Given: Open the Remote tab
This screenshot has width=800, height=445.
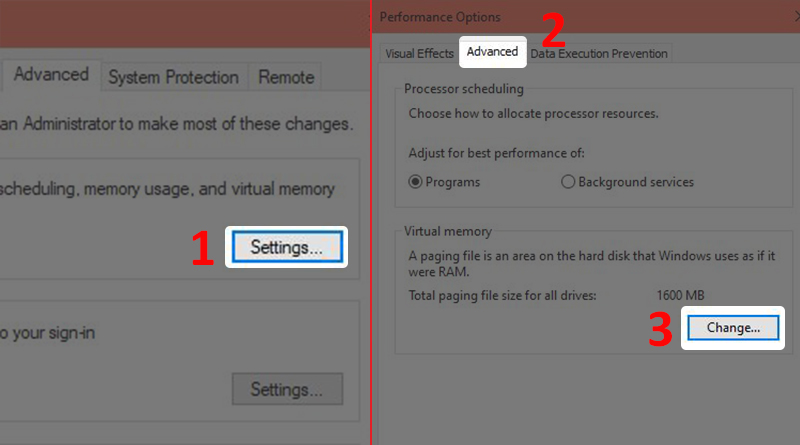Looking at the screenshot, I should 286,77.
